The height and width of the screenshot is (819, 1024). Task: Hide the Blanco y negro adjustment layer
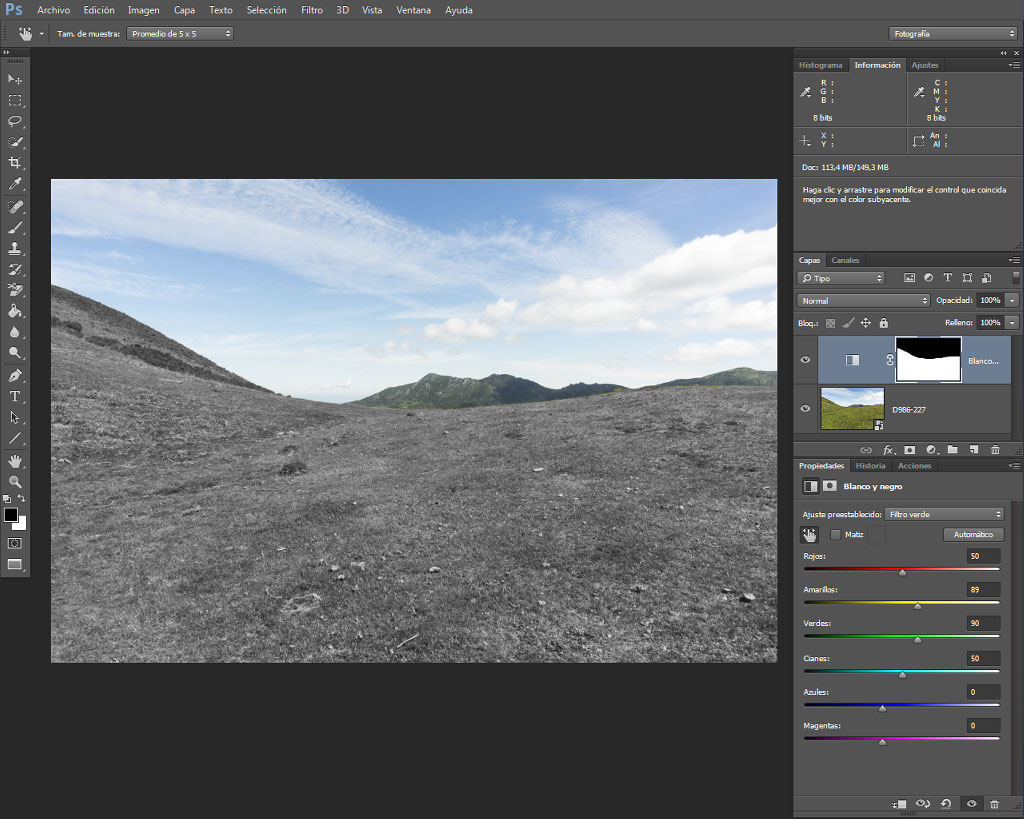pyautogui.click(x=805, y=360)
